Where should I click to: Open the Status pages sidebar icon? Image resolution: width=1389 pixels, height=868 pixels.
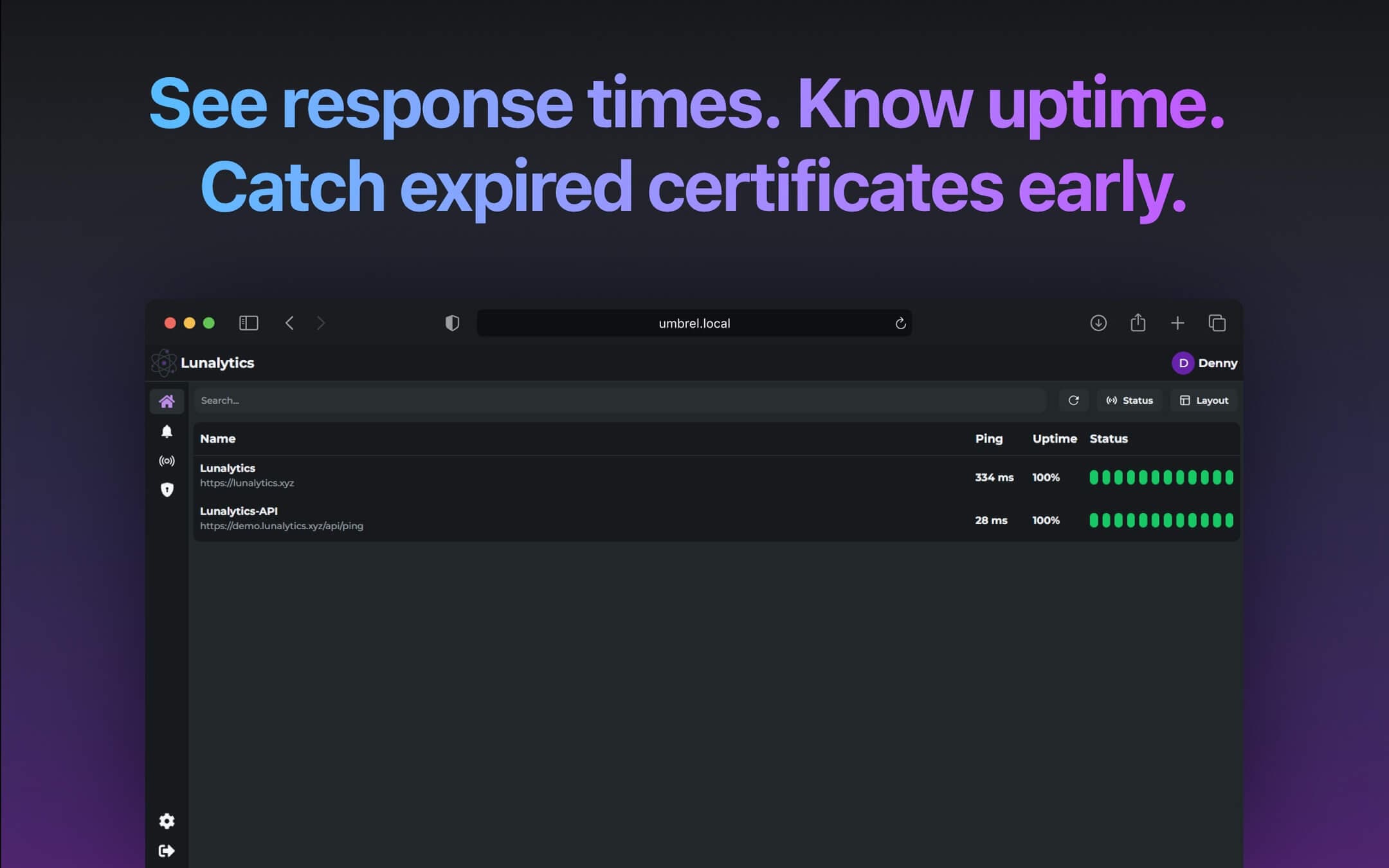tap(167, 461)
